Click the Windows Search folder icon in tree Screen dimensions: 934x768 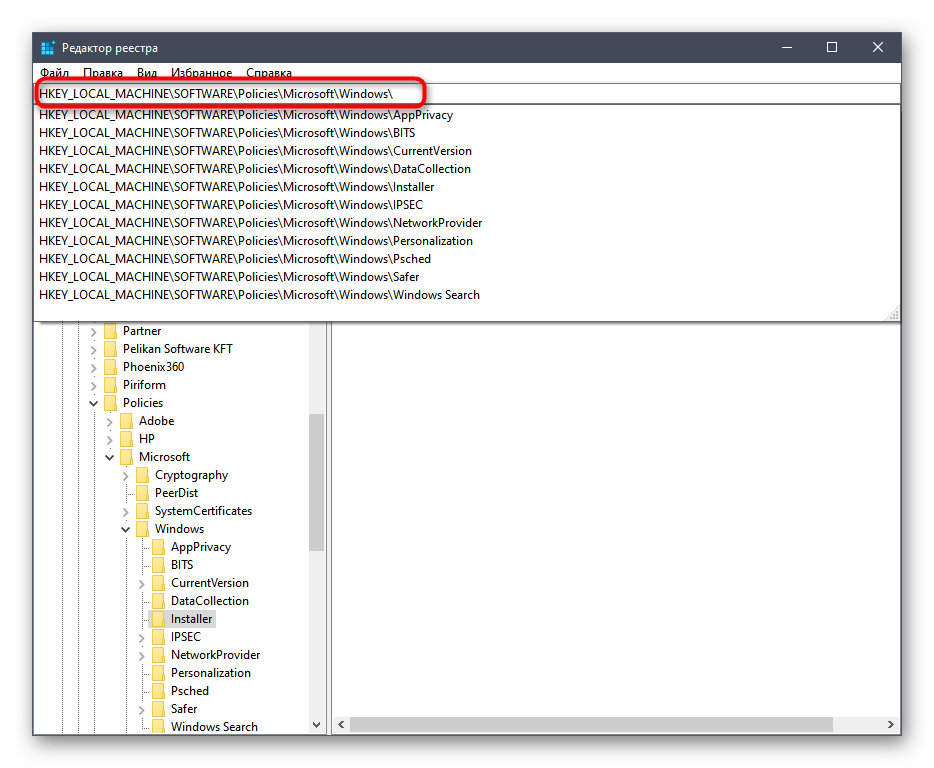click(158, 727)
